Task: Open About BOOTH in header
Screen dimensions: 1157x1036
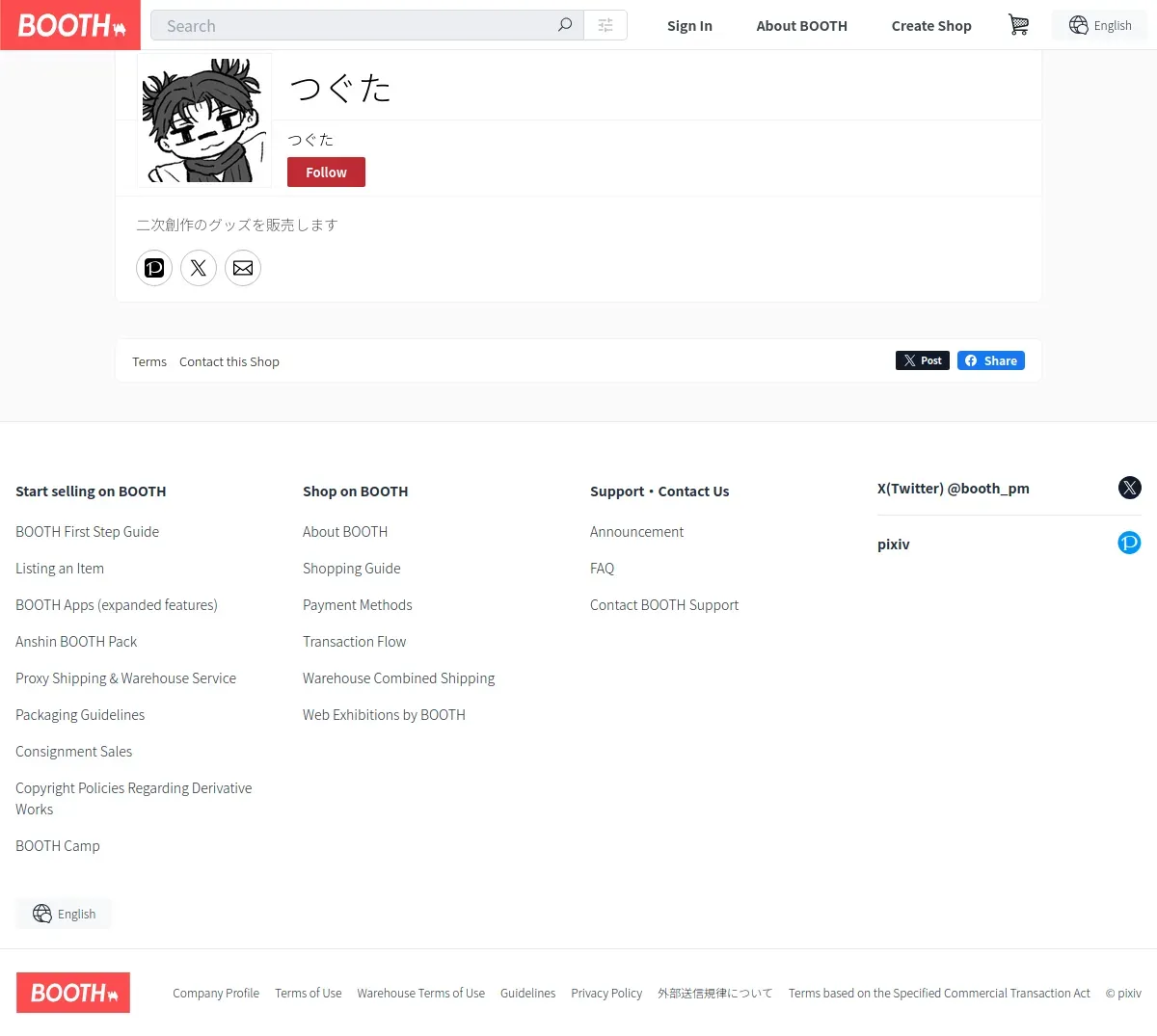Action: [801, 26]
